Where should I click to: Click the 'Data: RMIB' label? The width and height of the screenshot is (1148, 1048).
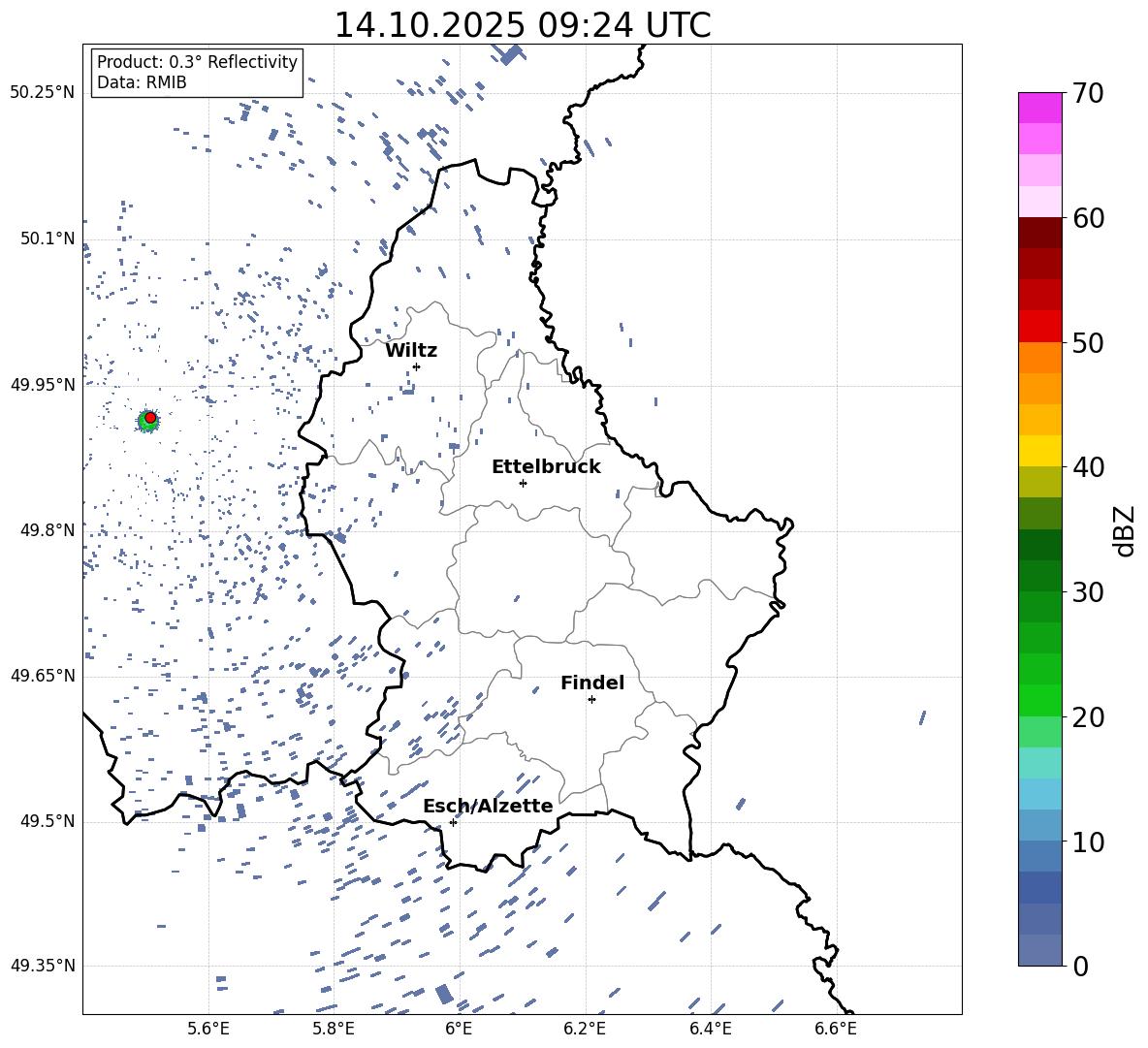(x=142, y=82)
